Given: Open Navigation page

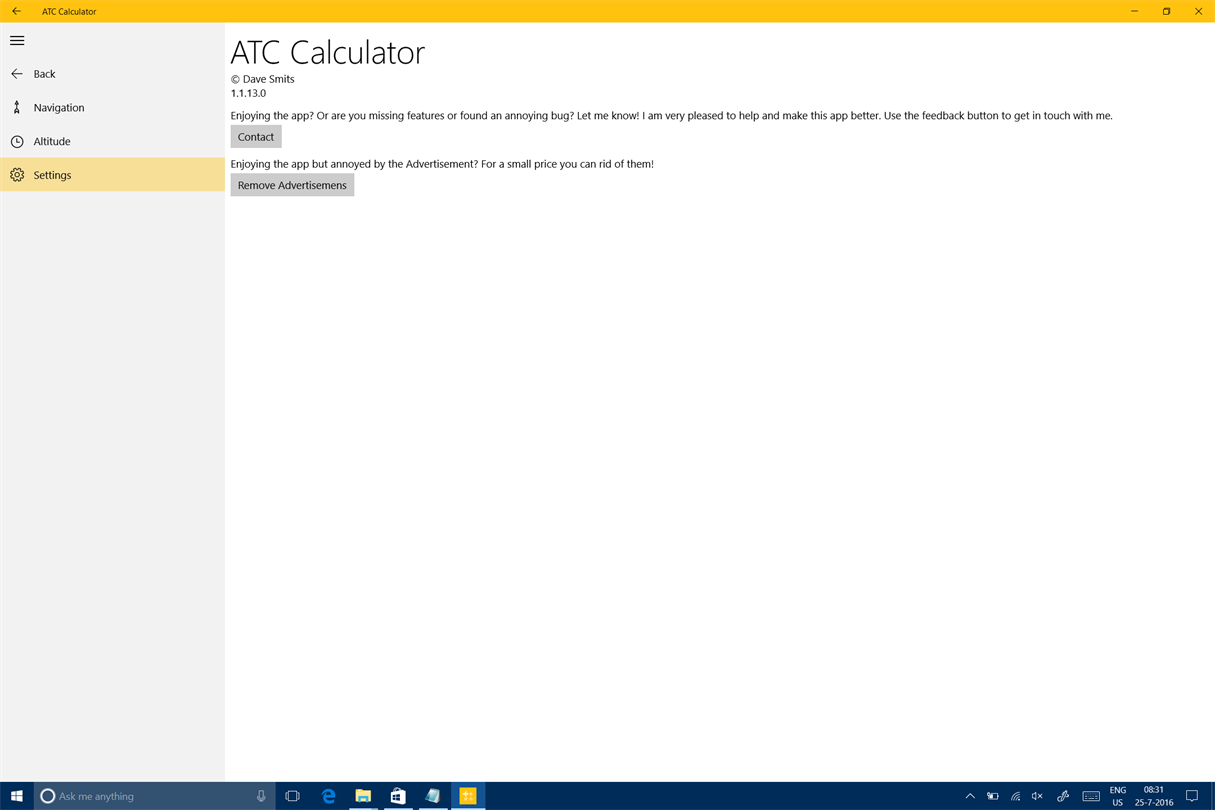Looking at the screenshot, I should click(x=112, y=107).
